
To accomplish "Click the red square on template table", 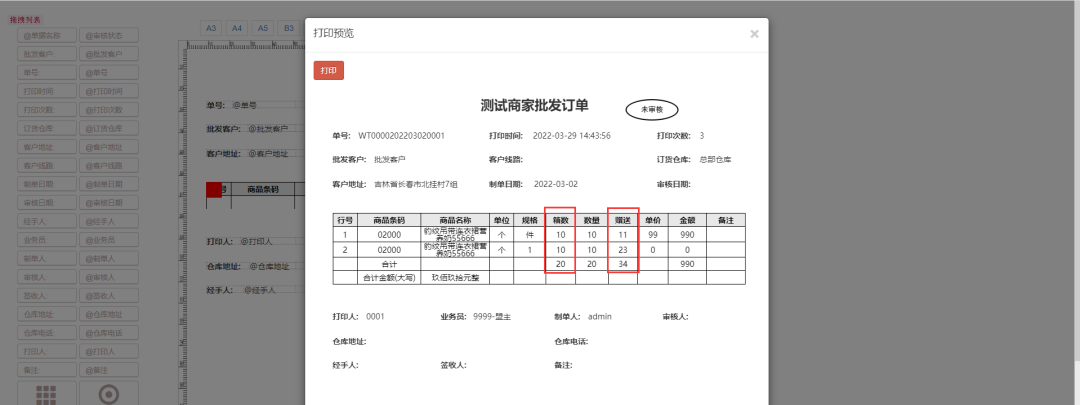I will coord(213,189).
